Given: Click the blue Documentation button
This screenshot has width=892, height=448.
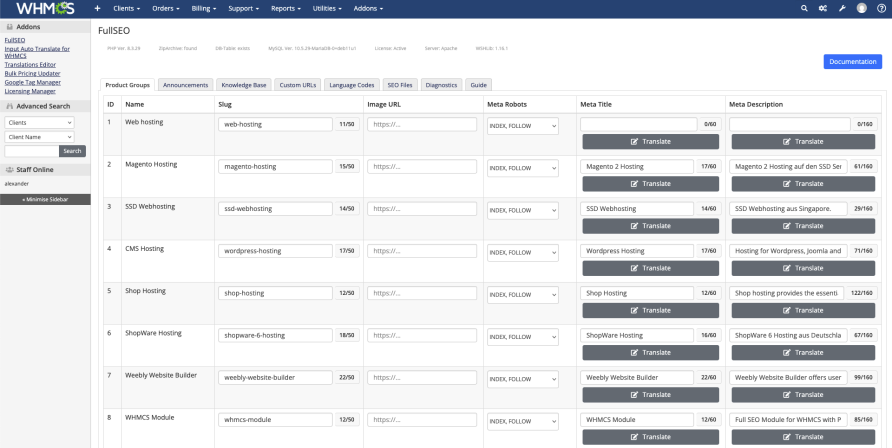Looking at the screenshot, I should tap(852, 62).
